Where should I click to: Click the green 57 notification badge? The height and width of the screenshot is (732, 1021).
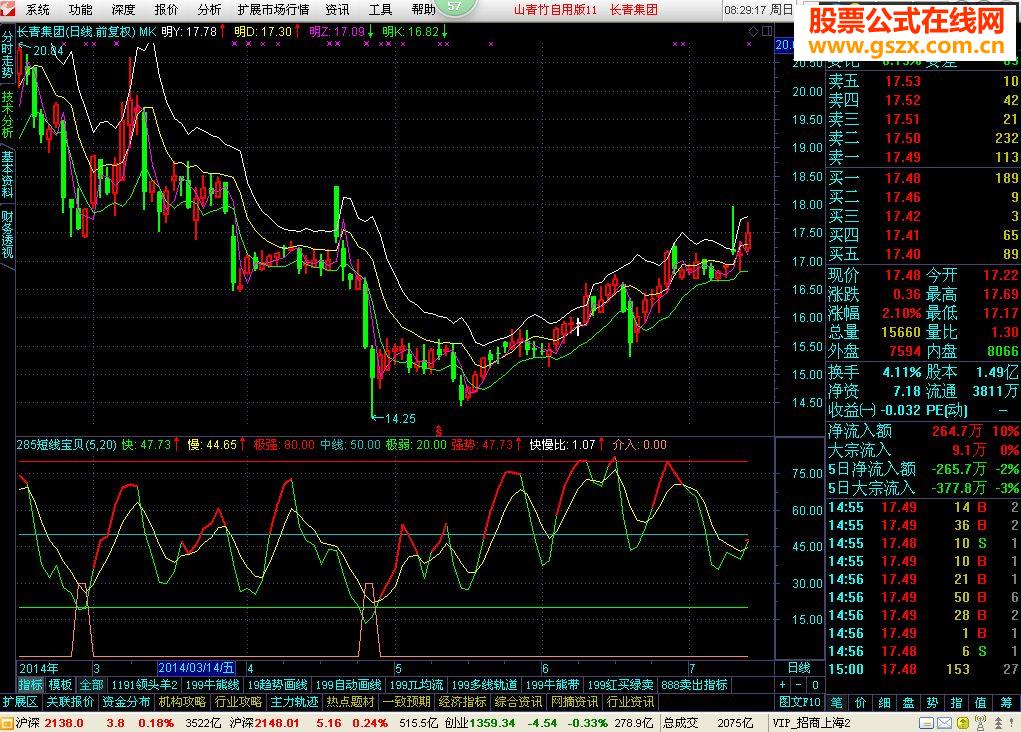pyautogui.click(x=455, y=7)
